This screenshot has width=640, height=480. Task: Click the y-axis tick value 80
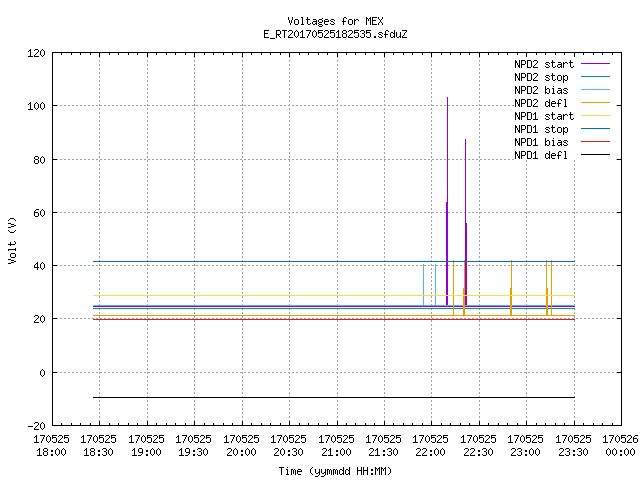pyautogui.click(x=40, y=160)
